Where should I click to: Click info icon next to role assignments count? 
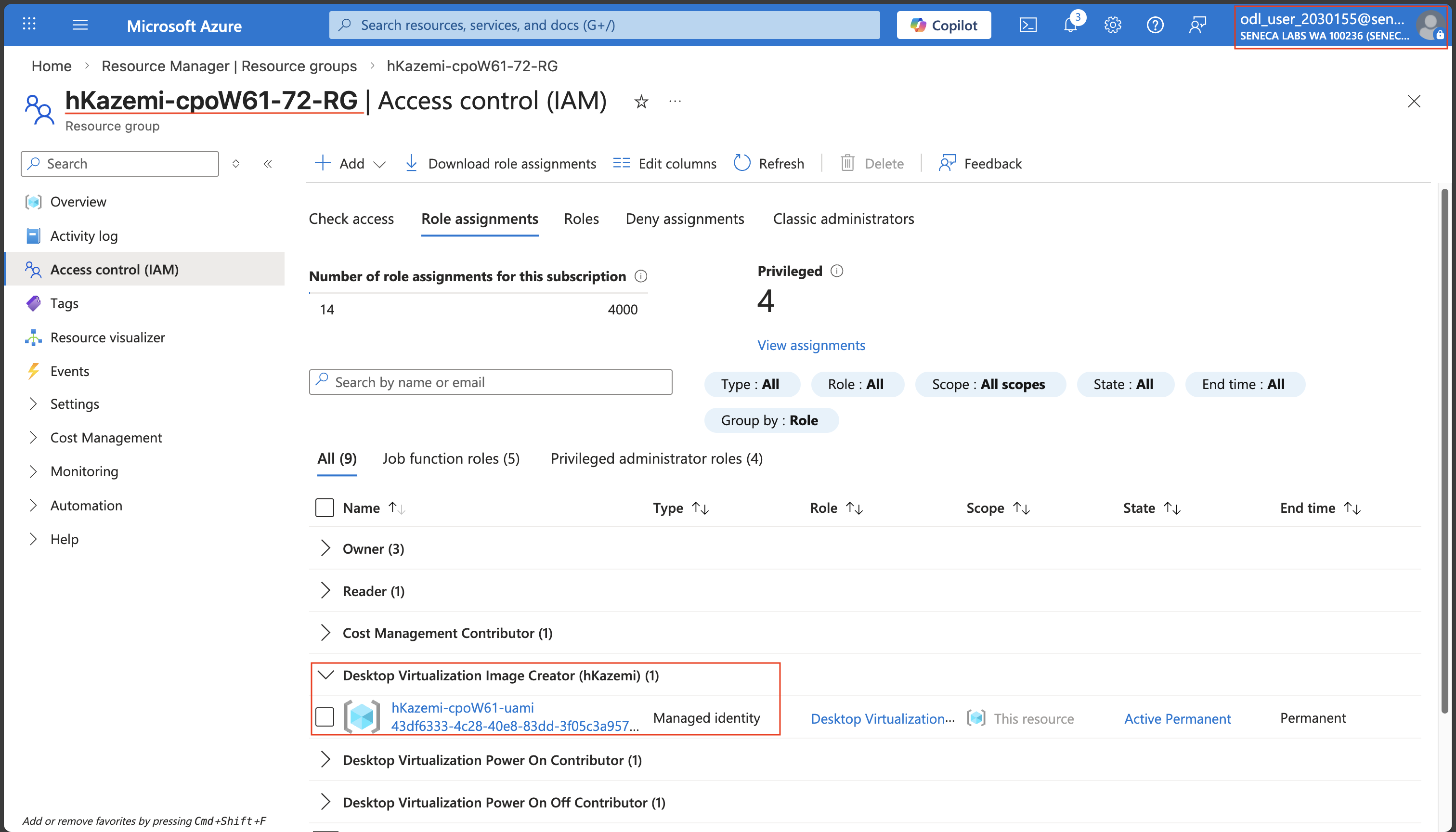tap(640, 276)
